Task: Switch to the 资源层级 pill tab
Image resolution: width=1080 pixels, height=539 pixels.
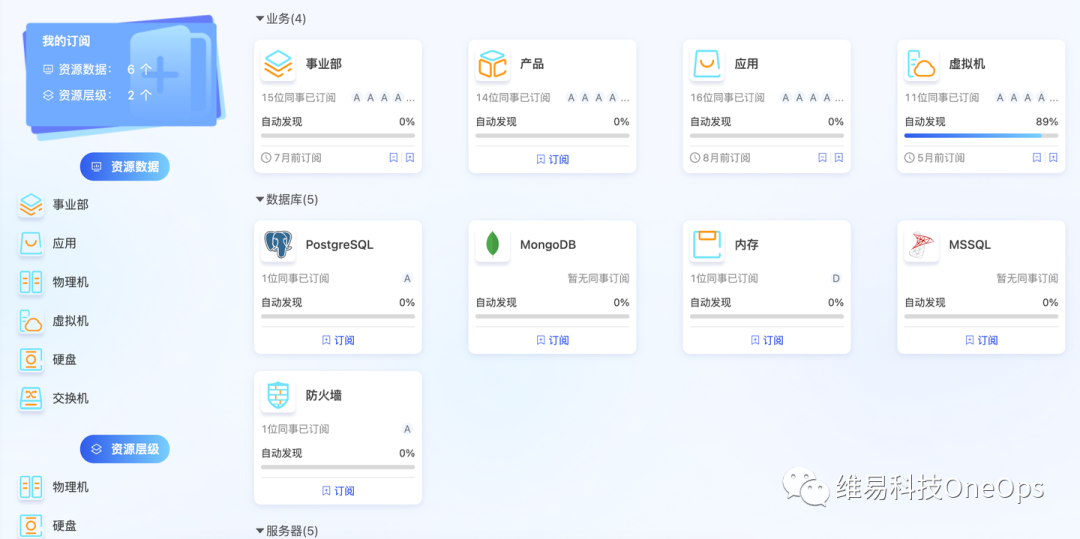Action: [125, 449]
